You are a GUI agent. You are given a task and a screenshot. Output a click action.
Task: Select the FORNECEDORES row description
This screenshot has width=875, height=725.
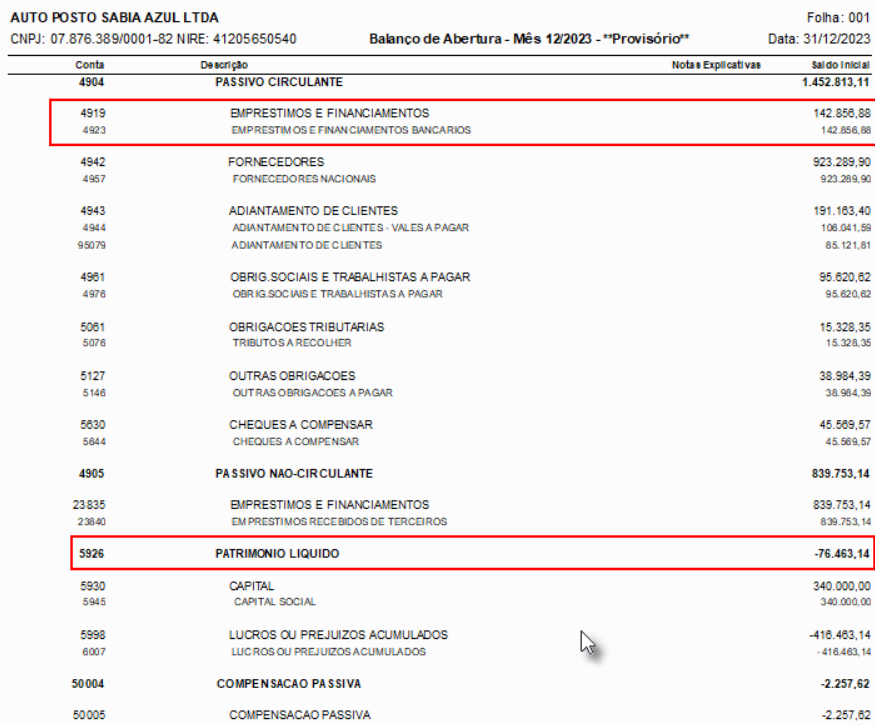276,162
